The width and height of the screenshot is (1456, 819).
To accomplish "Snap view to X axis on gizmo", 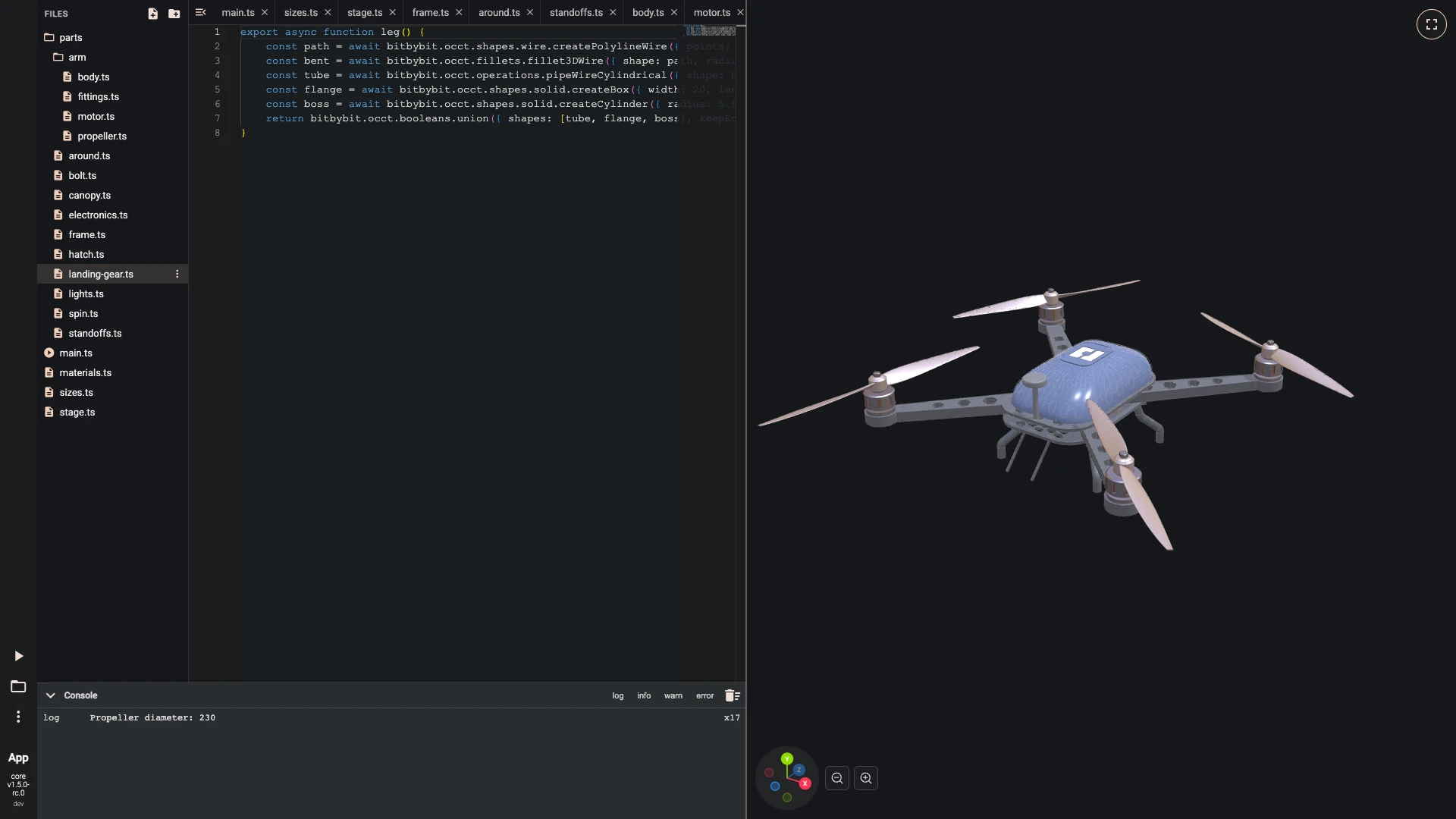I will tap(805, 783).
